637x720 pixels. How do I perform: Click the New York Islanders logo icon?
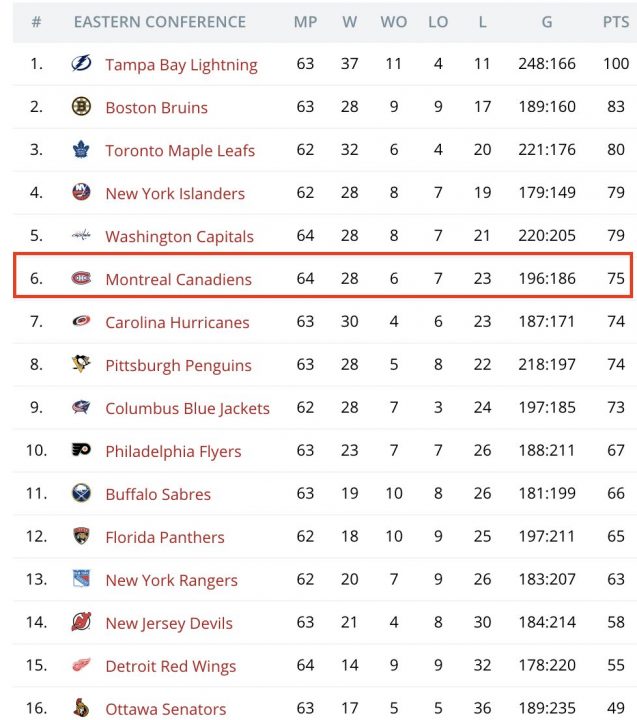tap(81, 193)
